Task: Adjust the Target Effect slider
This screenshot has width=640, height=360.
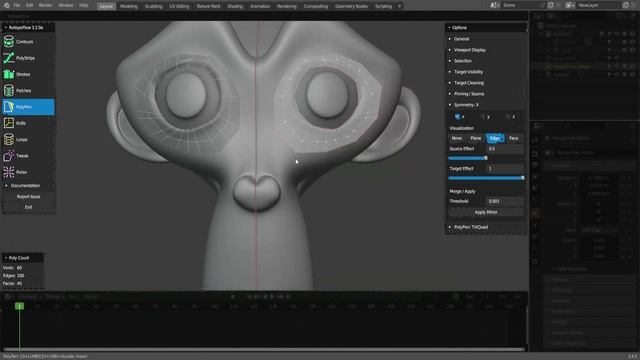Action: click(x=486, y=178)
